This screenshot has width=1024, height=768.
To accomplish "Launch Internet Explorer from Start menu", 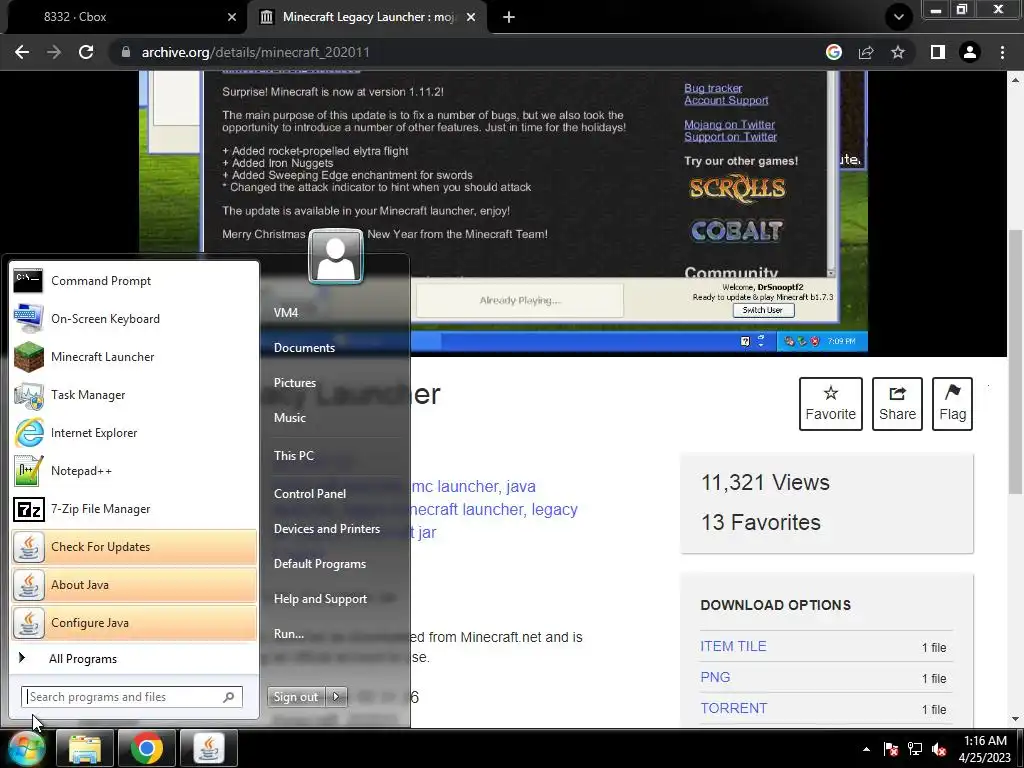I will tap(134, 432).
